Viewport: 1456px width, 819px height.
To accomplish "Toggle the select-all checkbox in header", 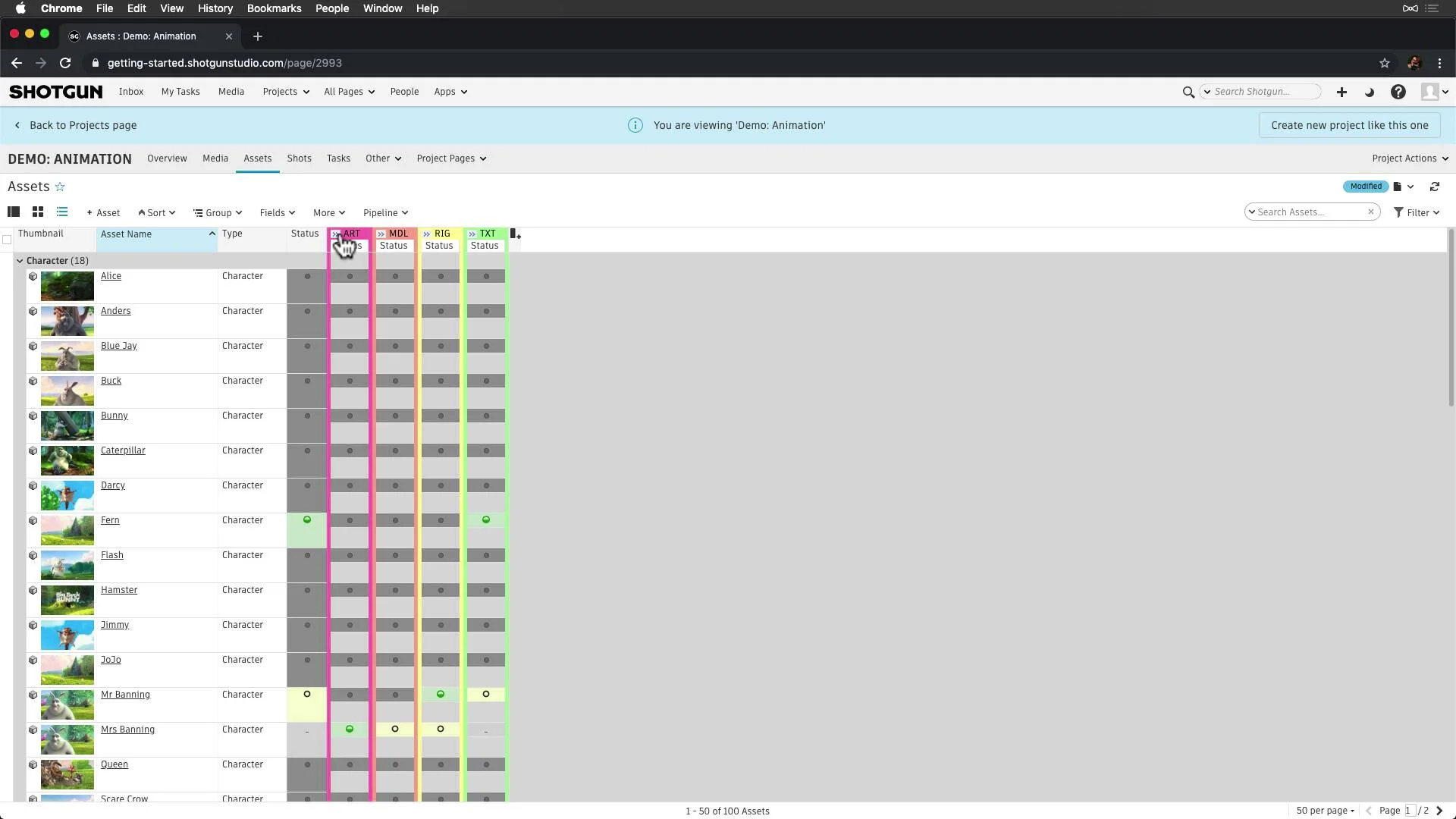I will 7,236.
